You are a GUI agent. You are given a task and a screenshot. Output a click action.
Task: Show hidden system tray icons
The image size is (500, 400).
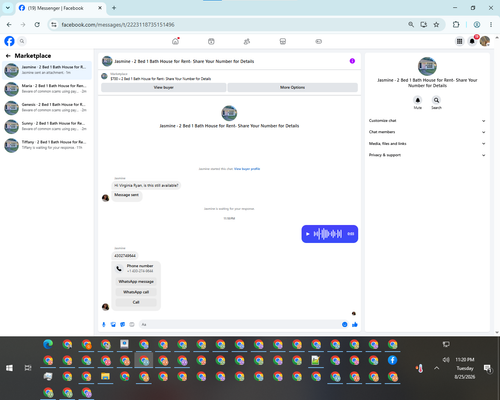click(x=436, y=368)
